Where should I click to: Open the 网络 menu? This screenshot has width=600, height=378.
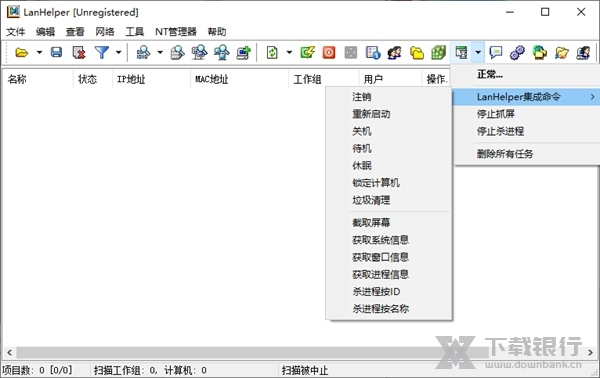coord(105,32)
